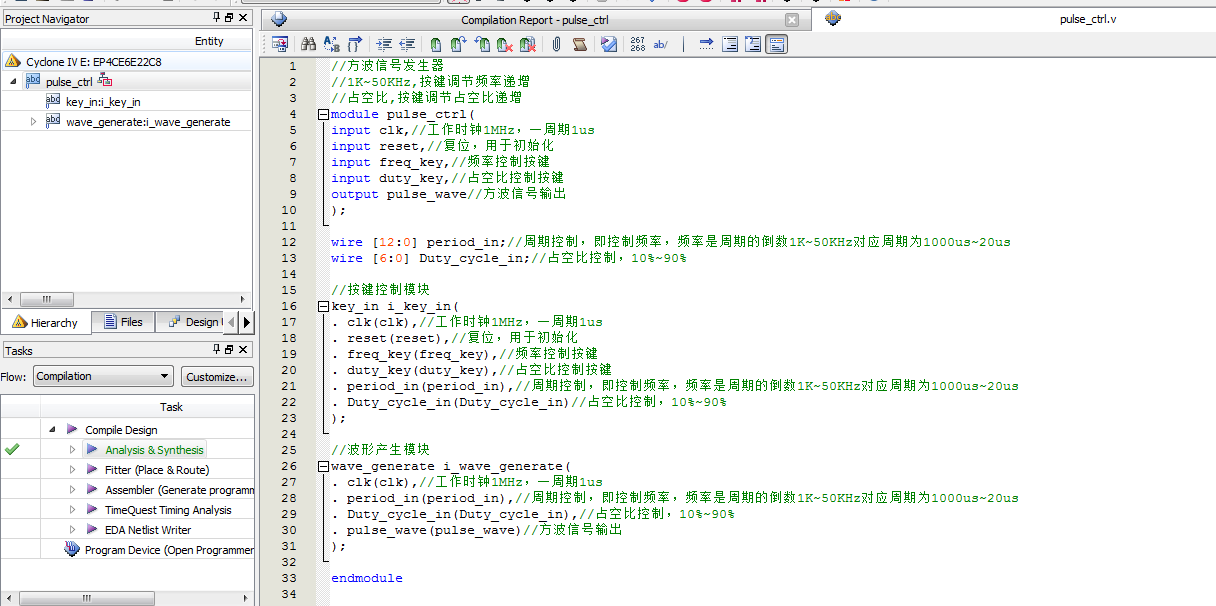Open the Flow Compilation dropdown
This screenshot has height=606, width=1216.
coord(103,377)
